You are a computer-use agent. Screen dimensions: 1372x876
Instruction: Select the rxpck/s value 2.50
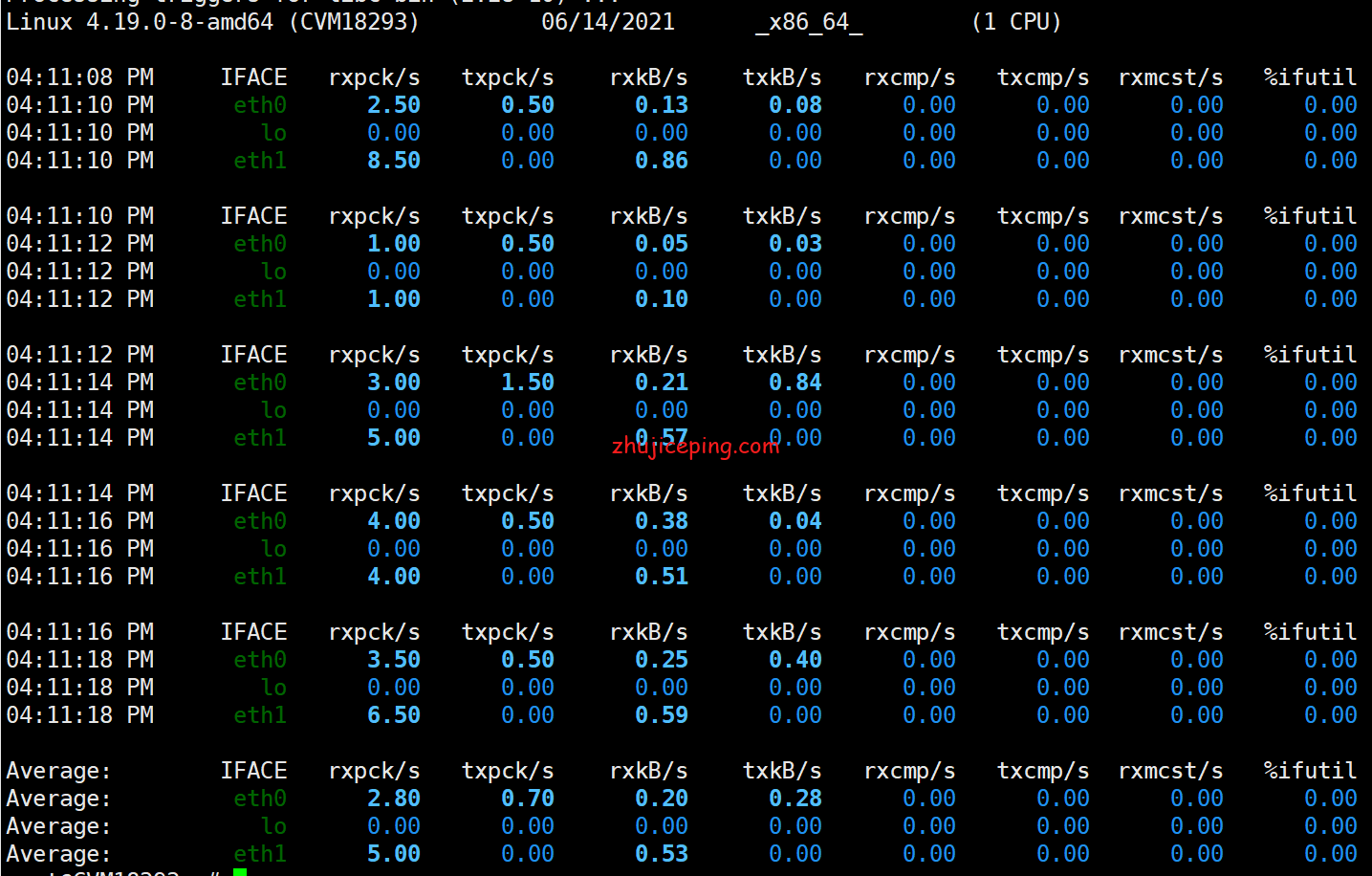[394, 105]
